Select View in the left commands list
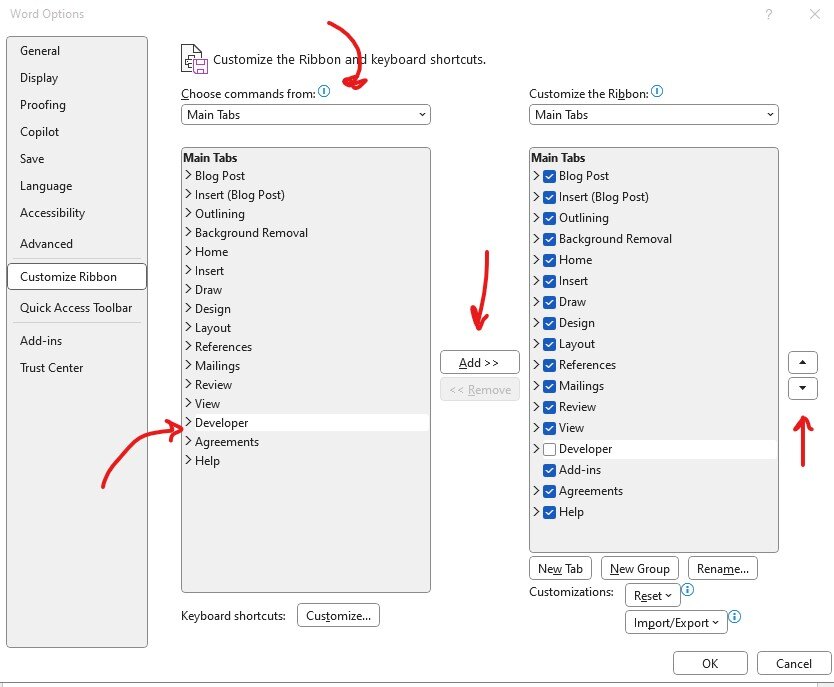Viewport: 834px width, 687px height. click(x=207, y=404)
